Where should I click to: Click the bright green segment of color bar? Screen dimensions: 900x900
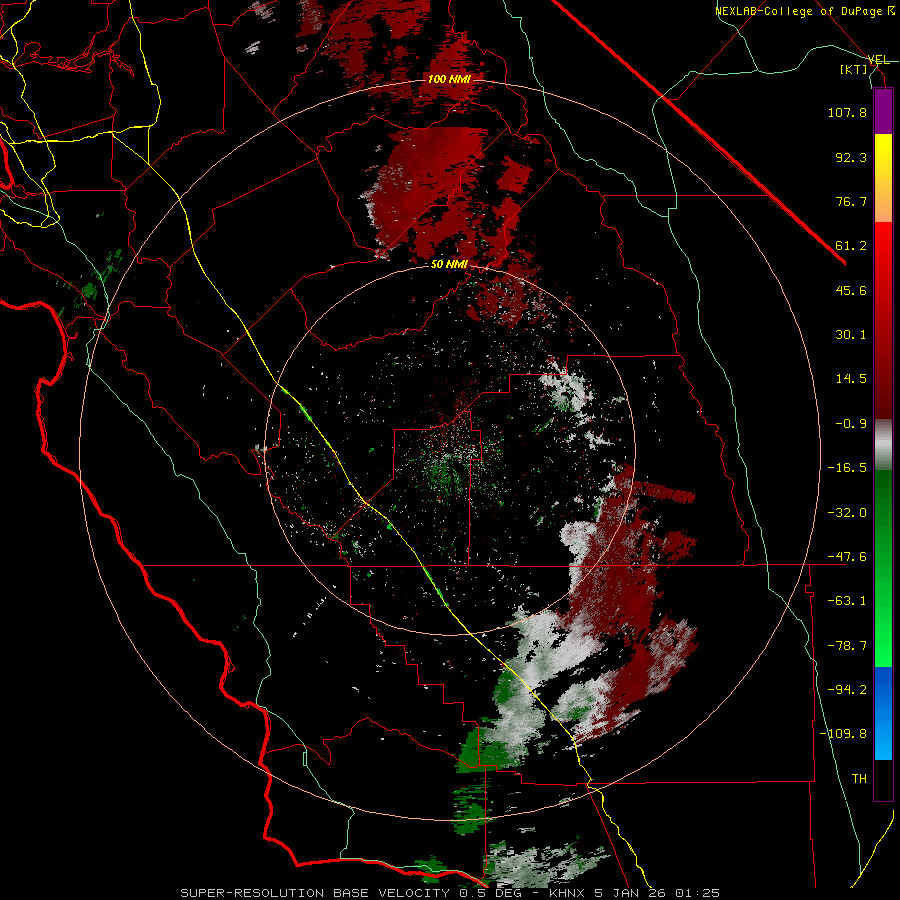(x=883, y=568)
